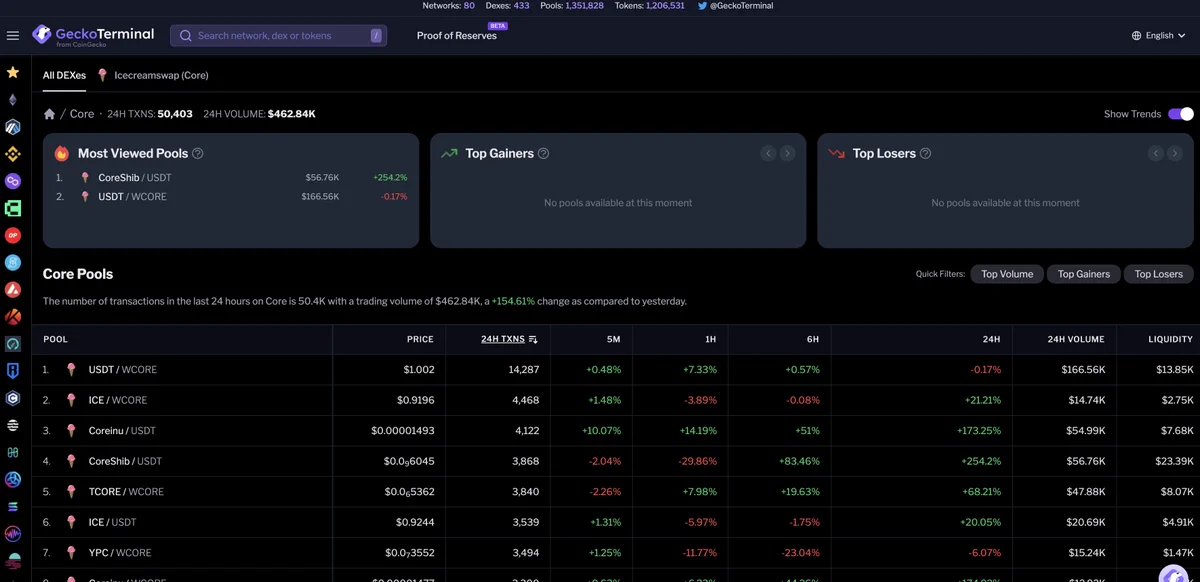
Task: Open YPC / WCORE pool row
Action: pyautogui.click(x=615, y=553)
